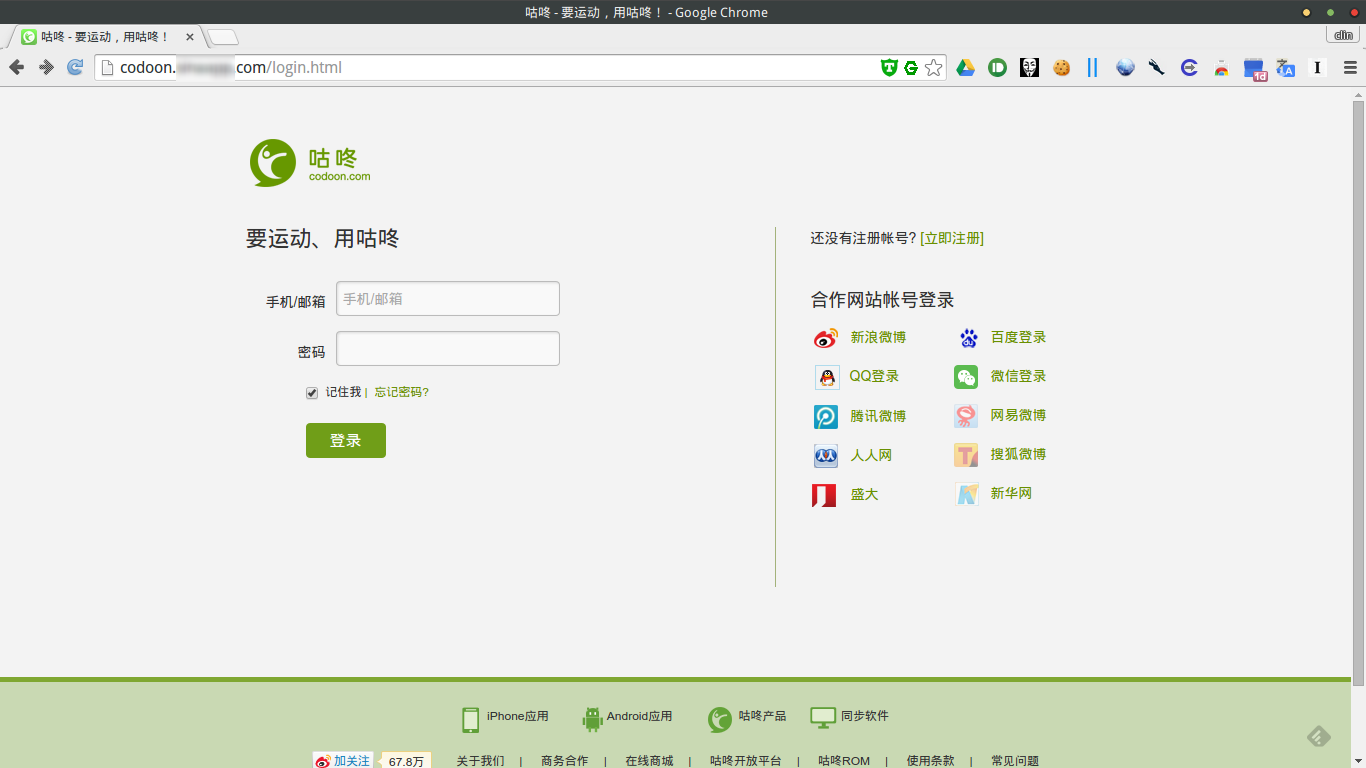Click the sync software monitor icon
1366x768 pixels.
coord(823,718)
